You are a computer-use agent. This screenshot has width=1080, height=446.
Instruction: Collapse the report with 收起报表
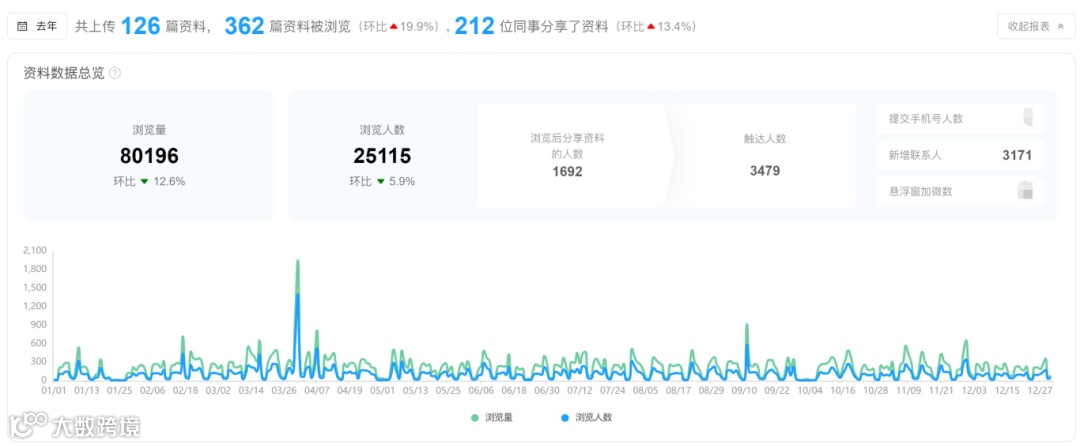point(1035,26)
